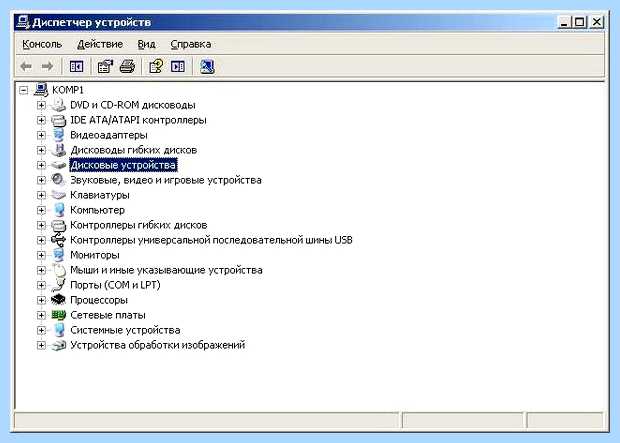Open the Консоль menu
The height and width of the screenshot is (443, 620).
click(42, 44)
